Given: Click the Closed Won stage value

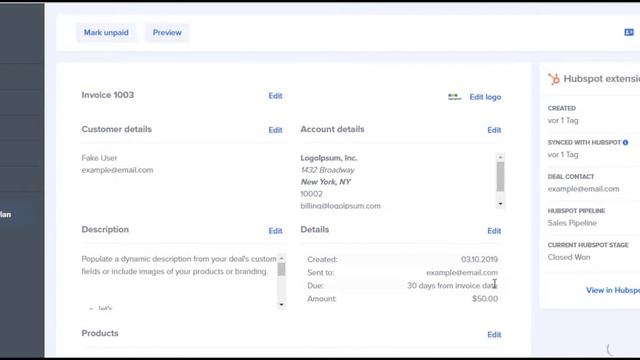Looking at the screenshot, I should click(569, 258).
